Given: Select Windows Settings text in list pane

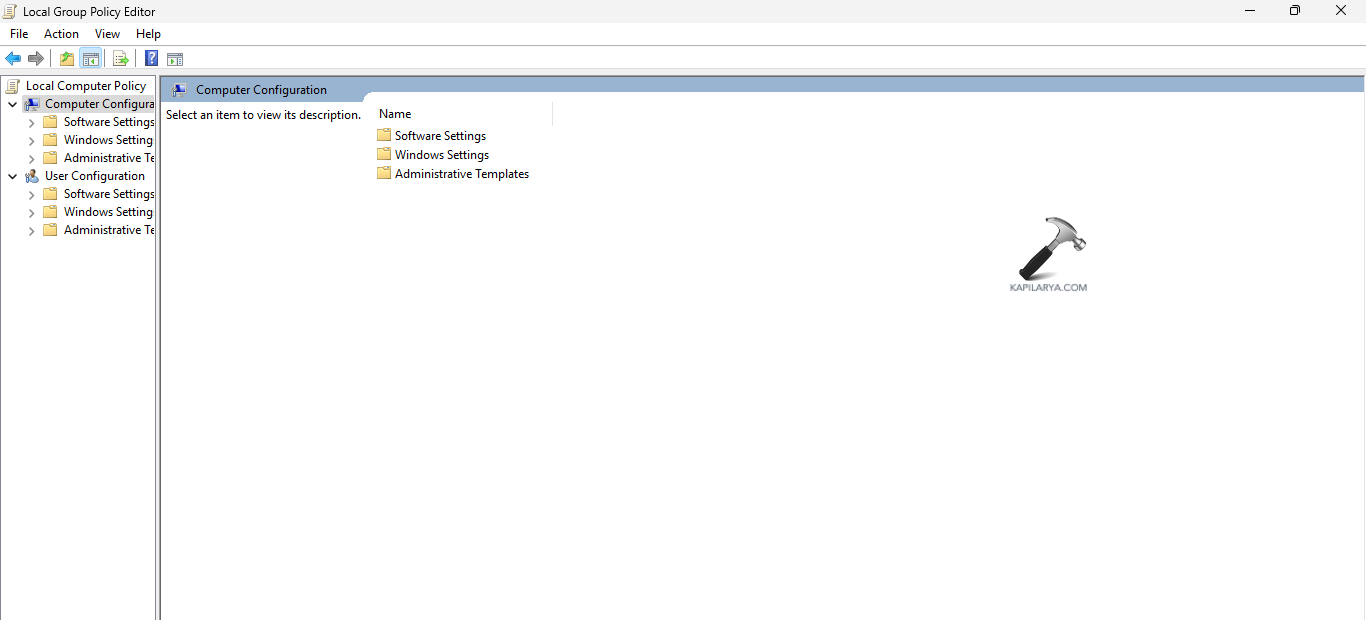Looking at the screenshot, I should pos(442,155).
